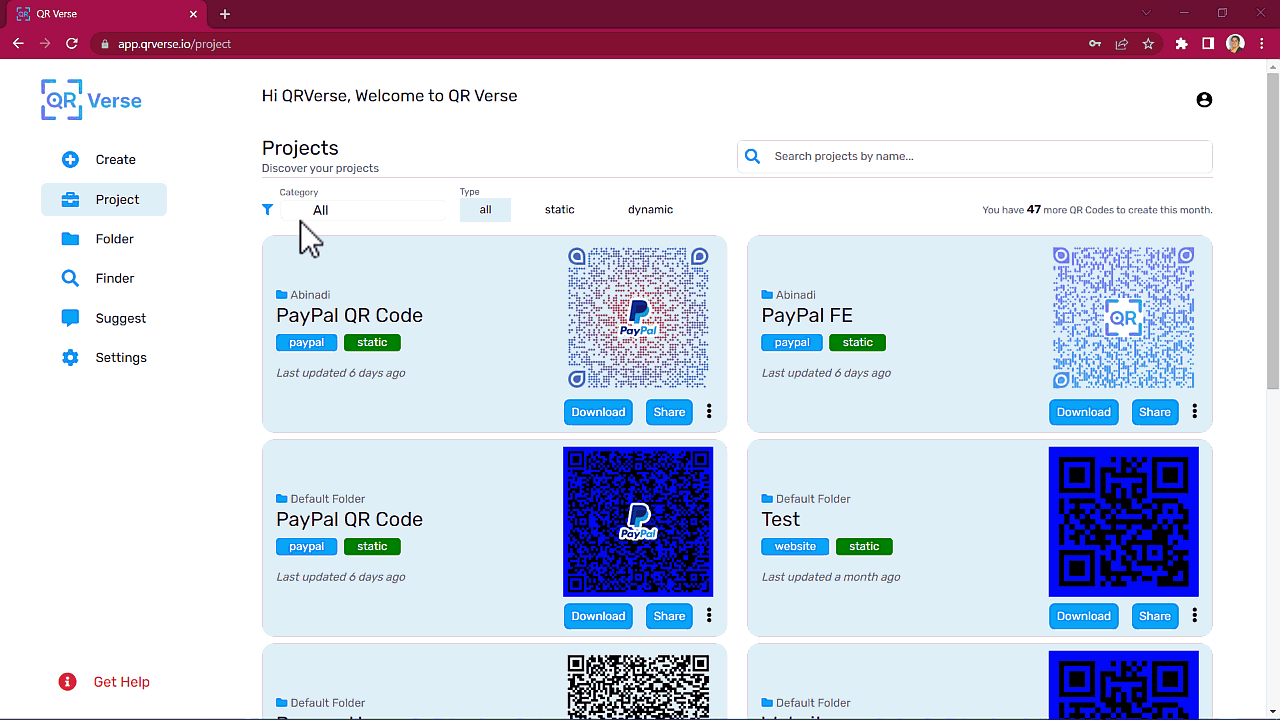Click the Default Folder PayPal QR Code image

638,522
